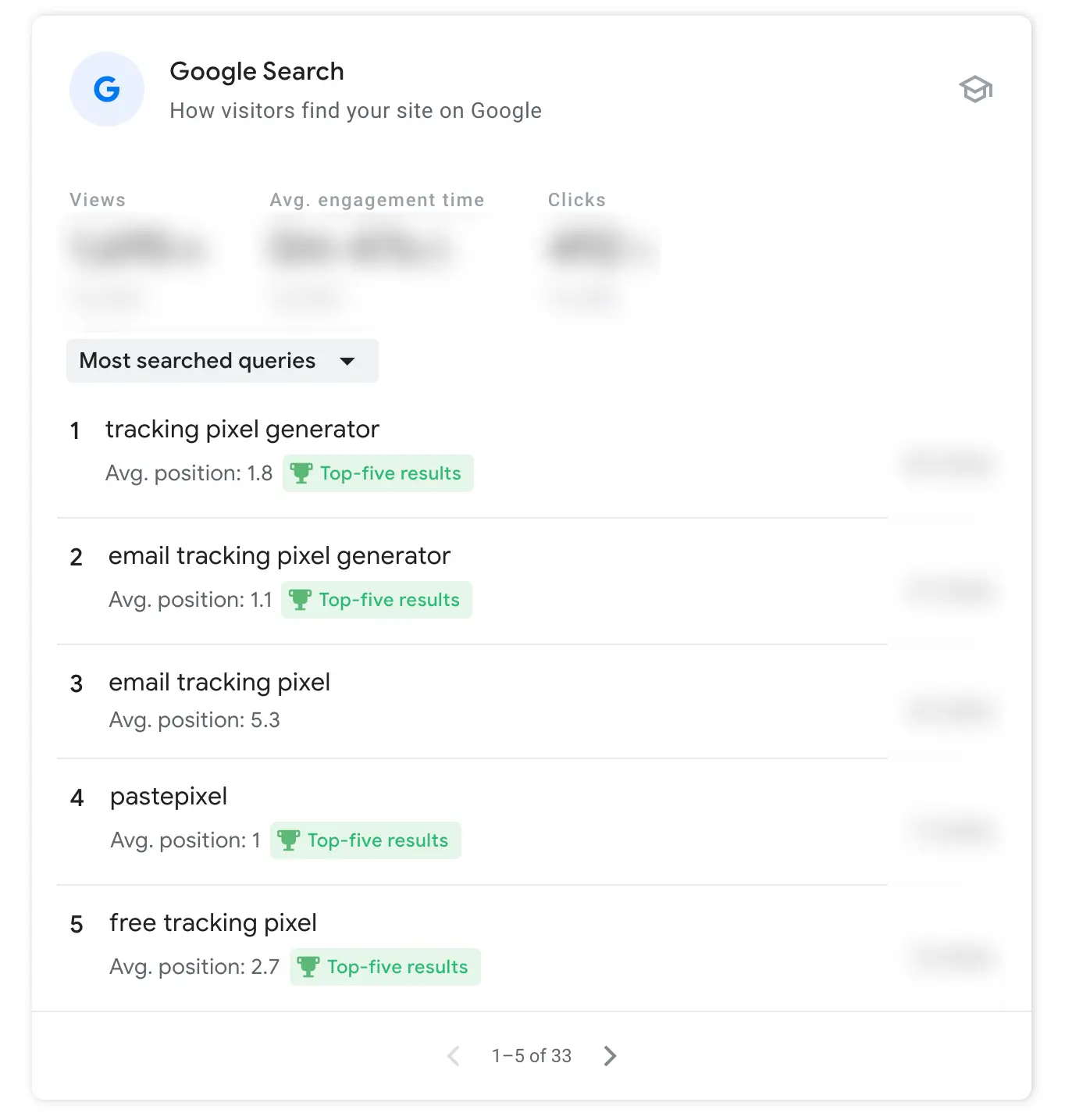Click the next page arrow icon
Image resolution: width=1065 pixels, height=1120 pixels.
tap(610, 1056)
